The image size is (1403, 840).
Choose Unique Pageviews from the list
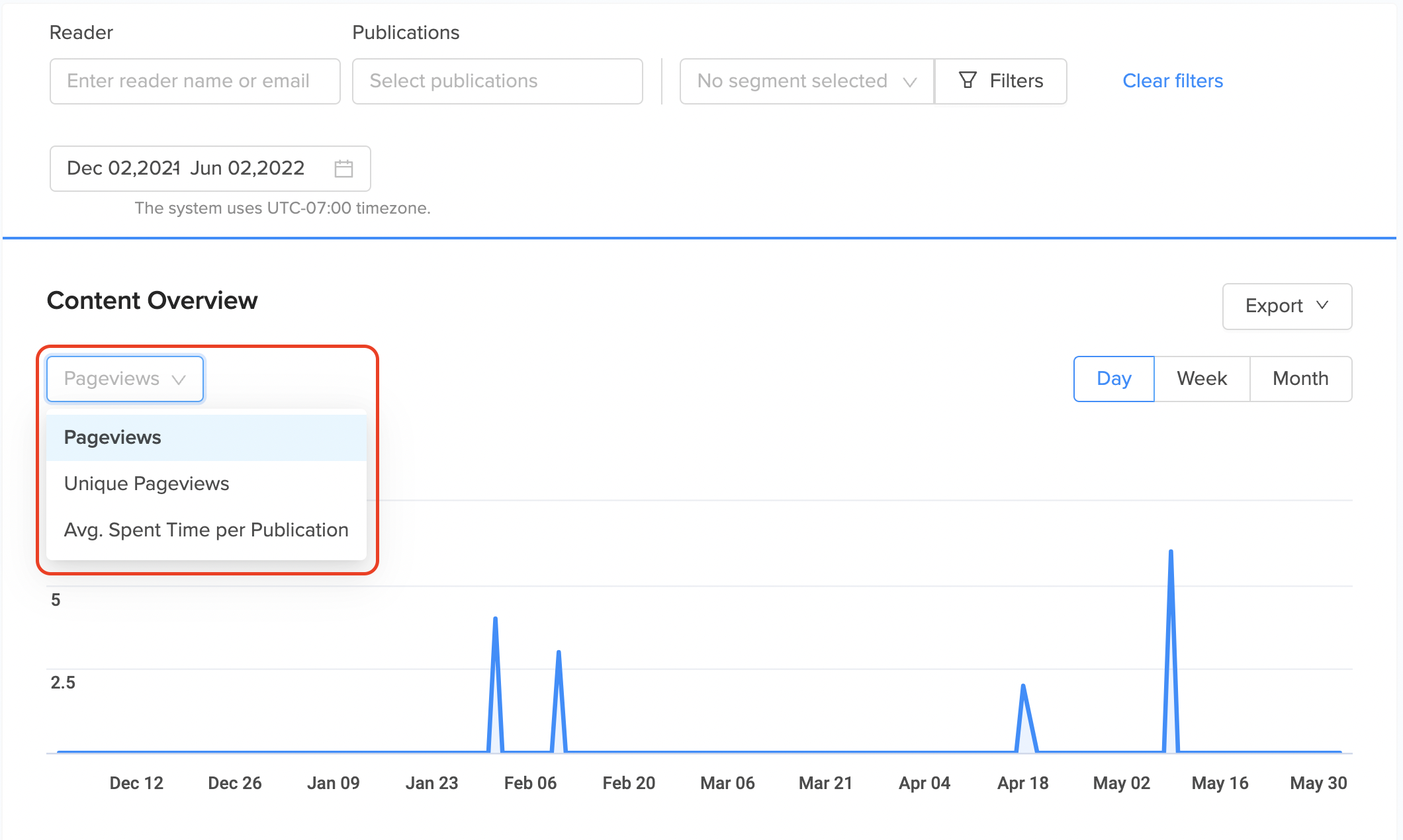click(x=147, y=483)
